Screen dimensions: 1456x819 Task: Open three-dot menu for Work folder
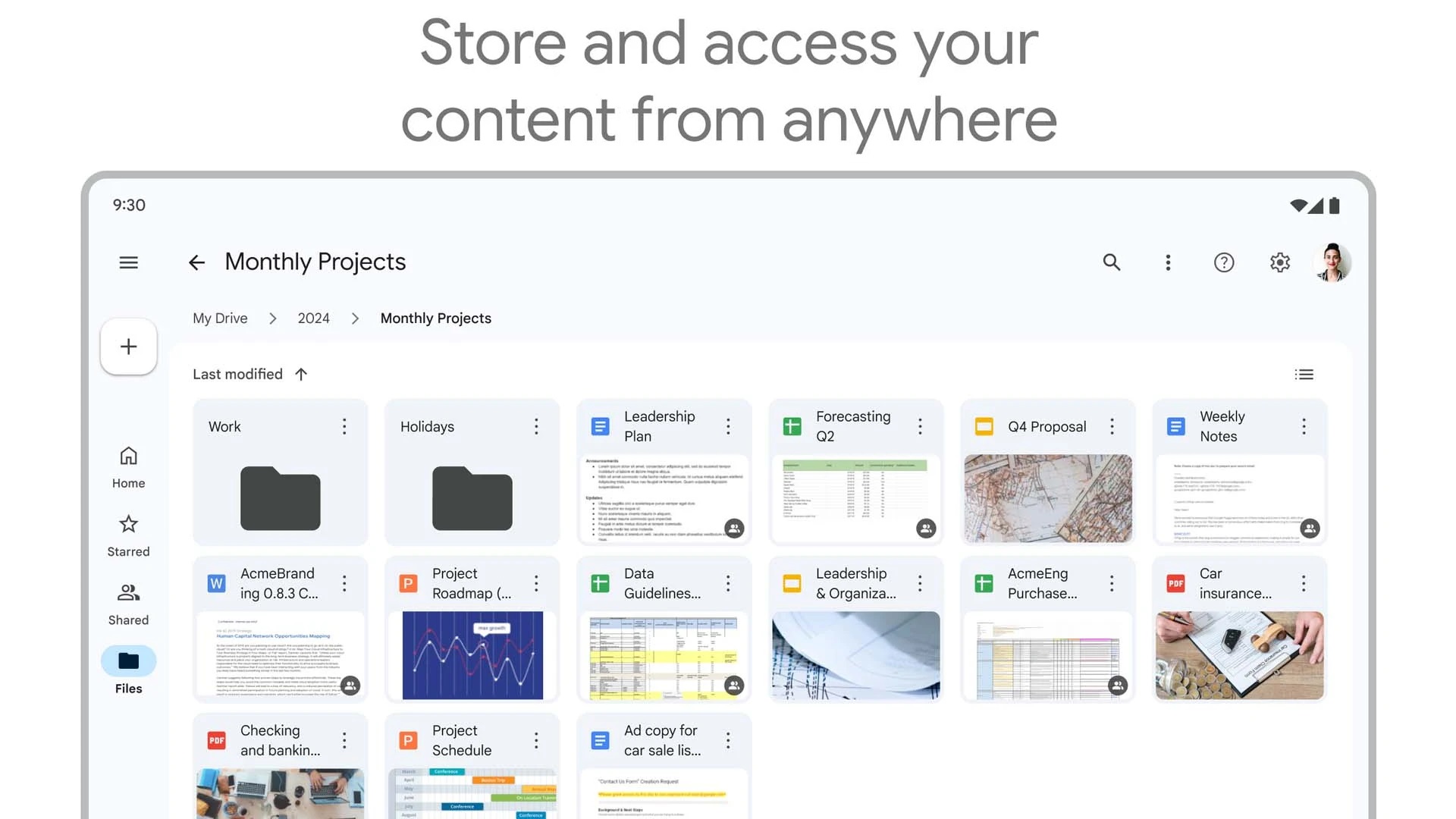[344, 426]
